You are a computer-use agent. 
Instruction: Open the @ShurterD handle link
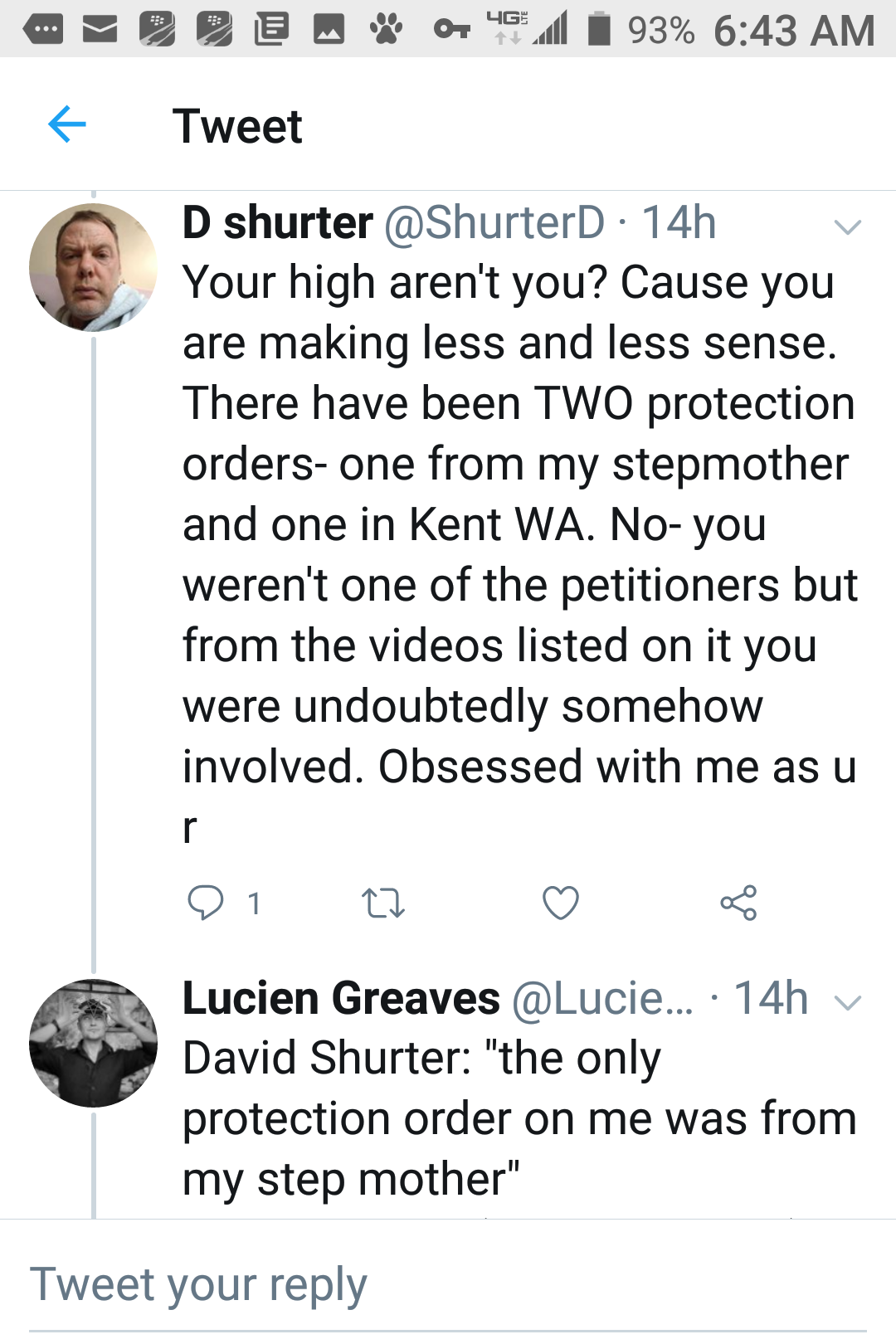point(494,223)
